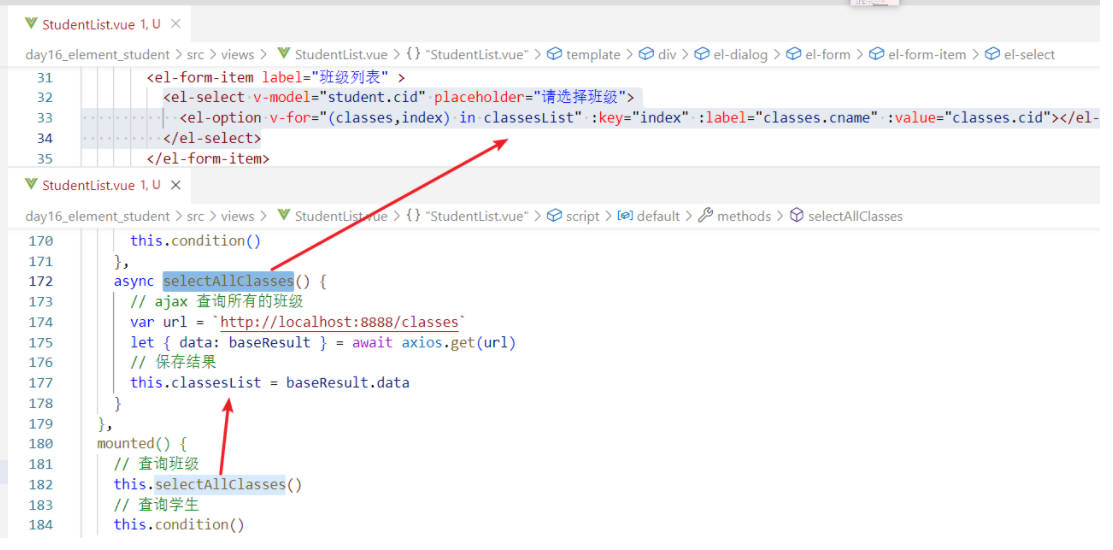The width and height of the screenshot is (1113, 550).
Task: Select line number 184 in the gutter
Action: pyautogui.click(x=41, y=525)
